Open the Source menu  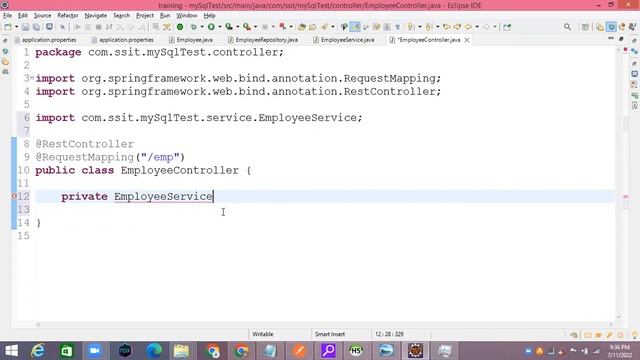click(x=42, y=16)
